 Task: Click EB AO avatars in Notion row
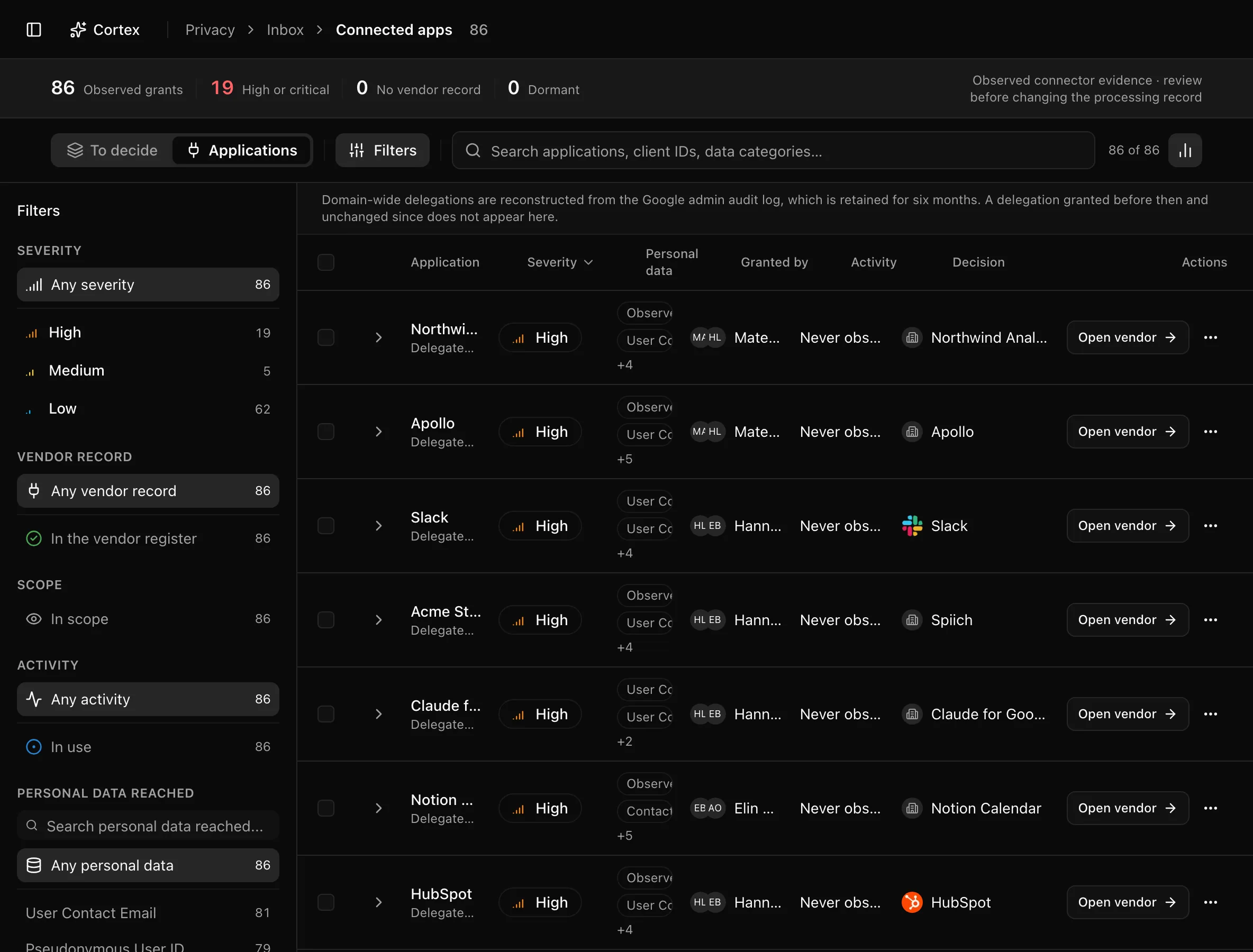click(x=707, y=808)
